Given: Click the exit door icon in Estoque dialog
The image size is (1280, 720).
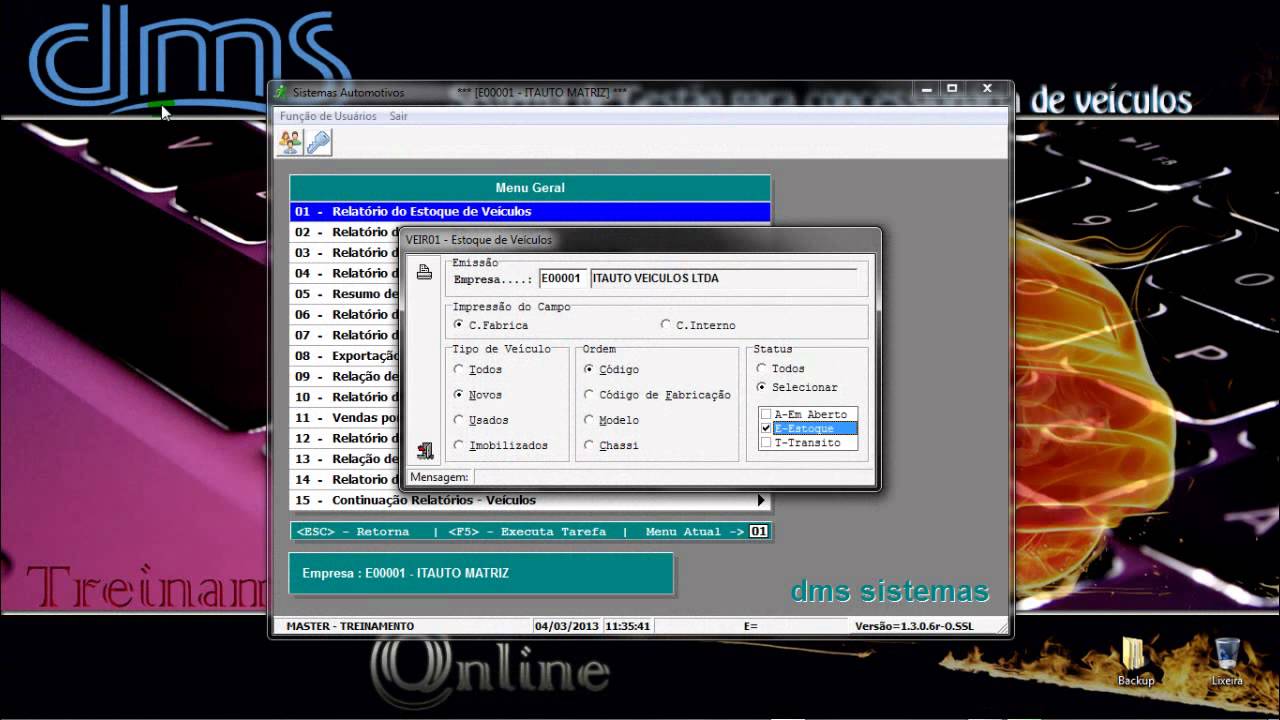Looking at the screenshot, I should click(424, 451).
